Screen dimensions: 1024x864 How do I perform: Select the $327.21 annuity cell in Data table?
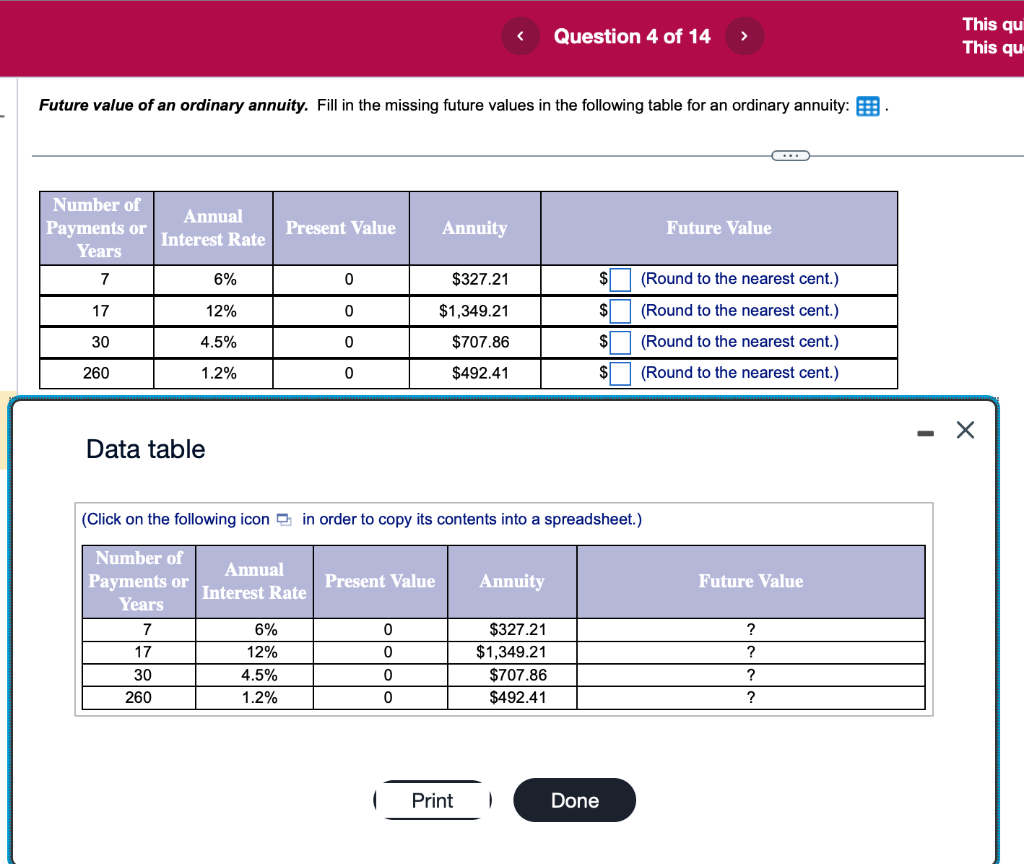click(x=511, y=629)
